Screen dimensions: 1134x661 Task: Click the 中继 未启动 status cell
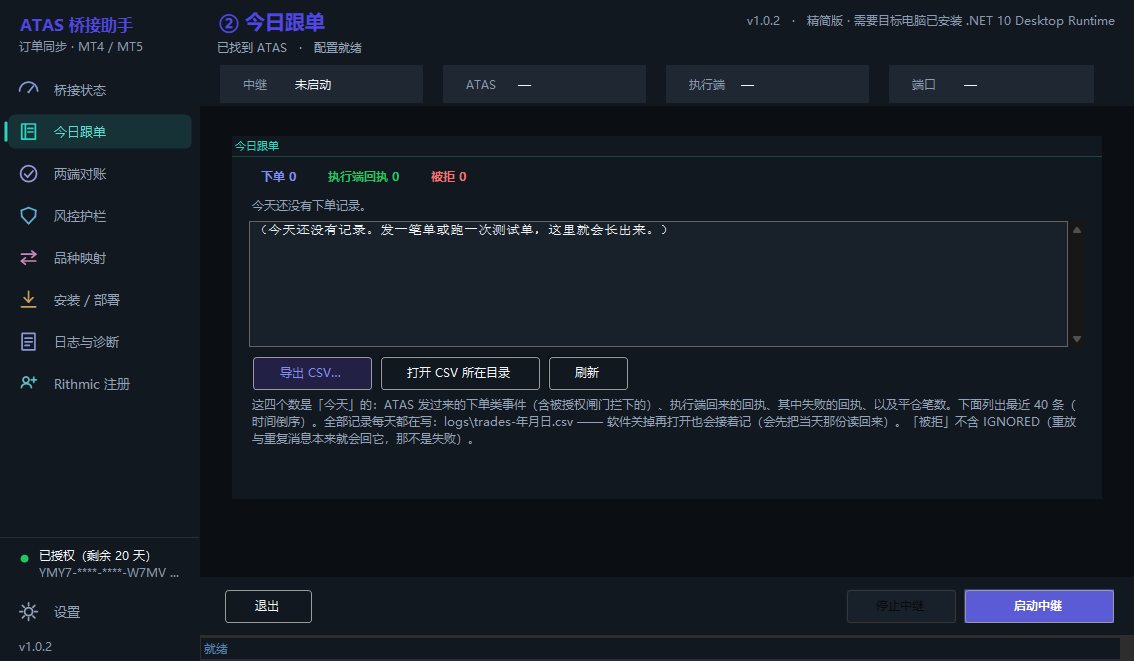(x=321, y=85)
